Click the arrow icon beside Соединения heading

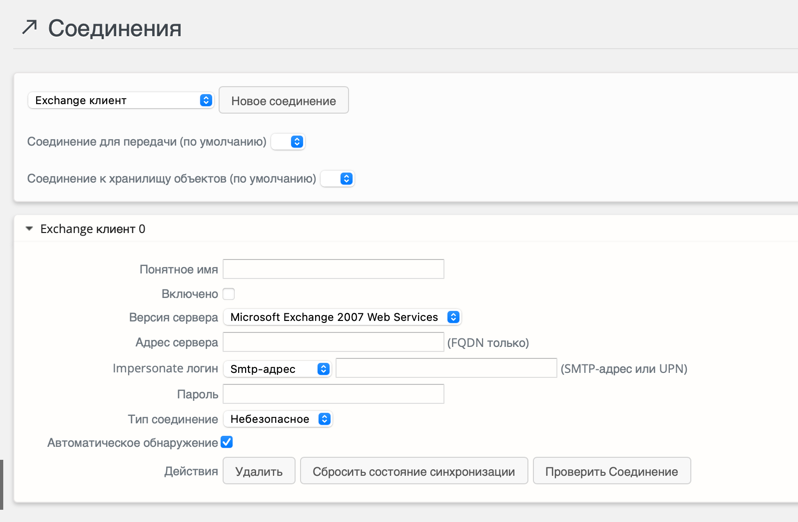[29, 27]
